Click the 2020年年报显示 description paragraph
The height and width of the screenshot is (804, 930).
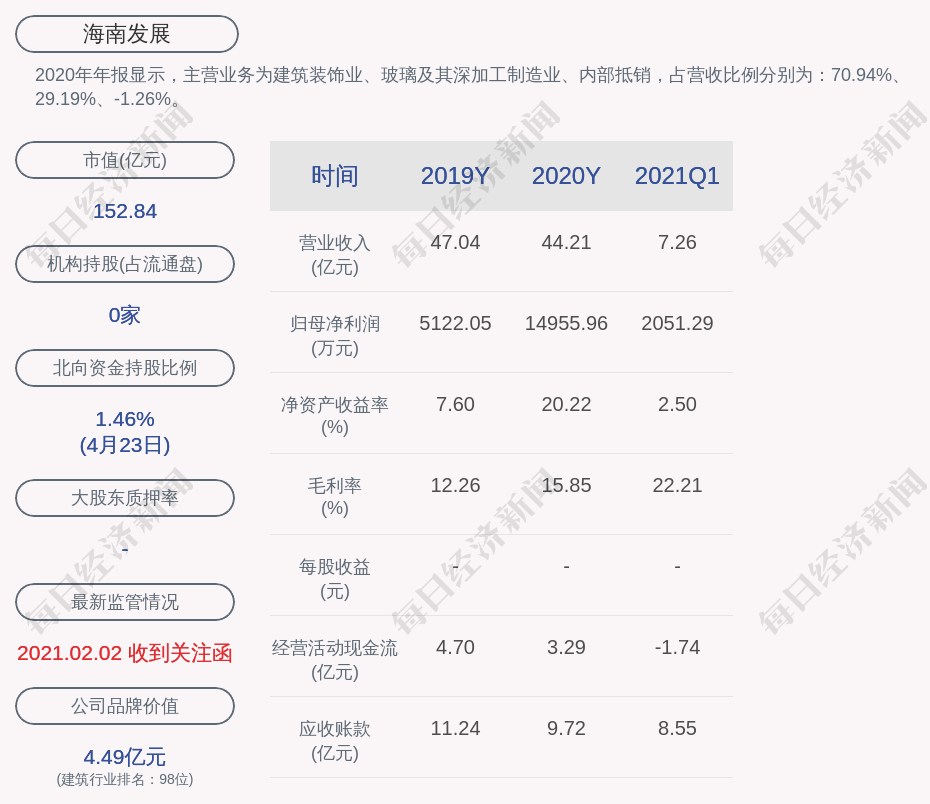(x=469, y=87)
